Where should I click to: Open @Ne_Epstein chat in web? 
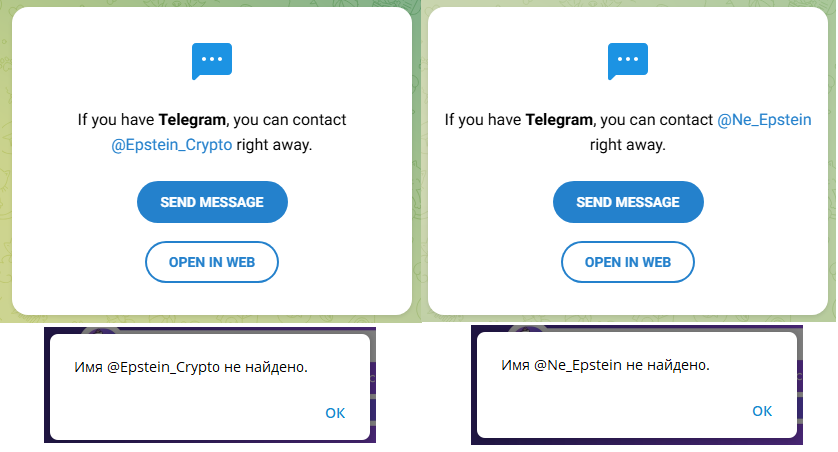pos(628,262)
